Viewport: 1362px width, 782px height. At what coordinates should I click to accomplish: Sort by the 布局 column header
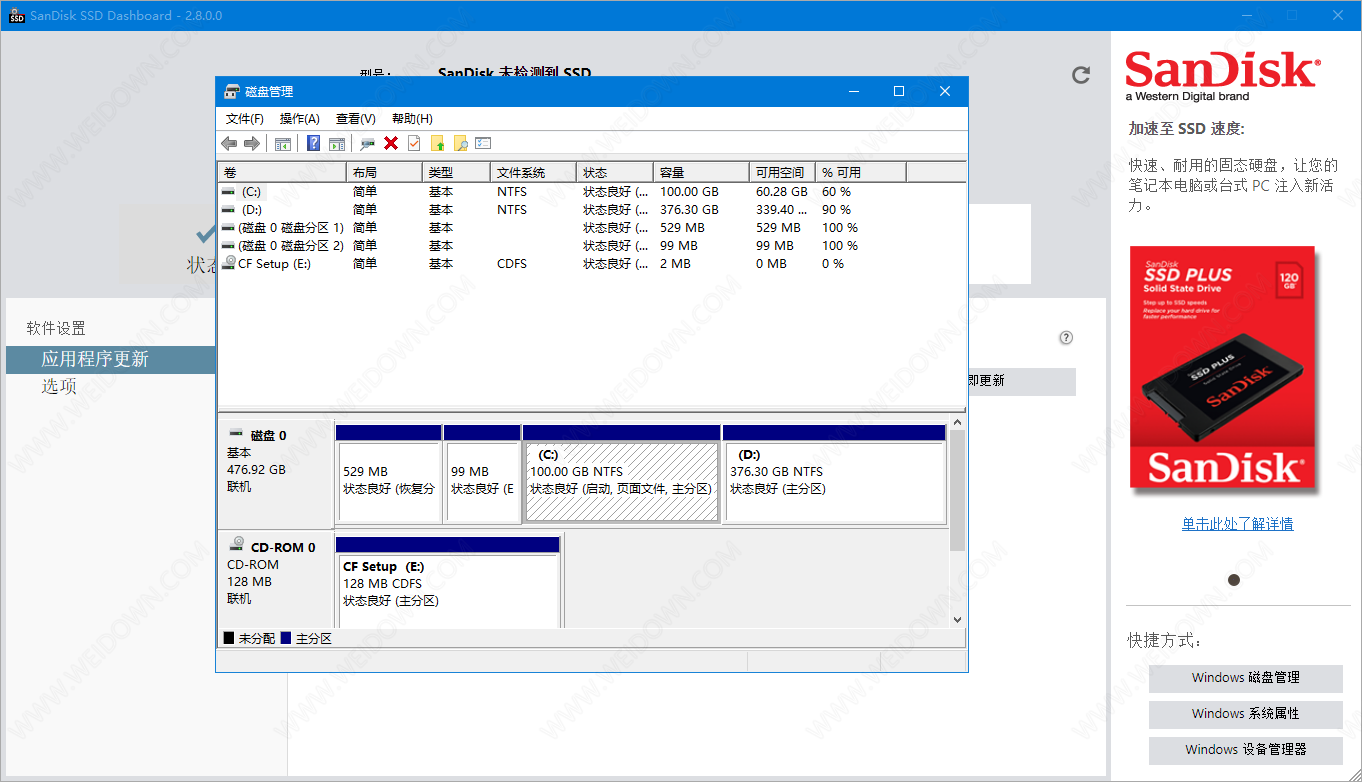click(x=384, y=172)
